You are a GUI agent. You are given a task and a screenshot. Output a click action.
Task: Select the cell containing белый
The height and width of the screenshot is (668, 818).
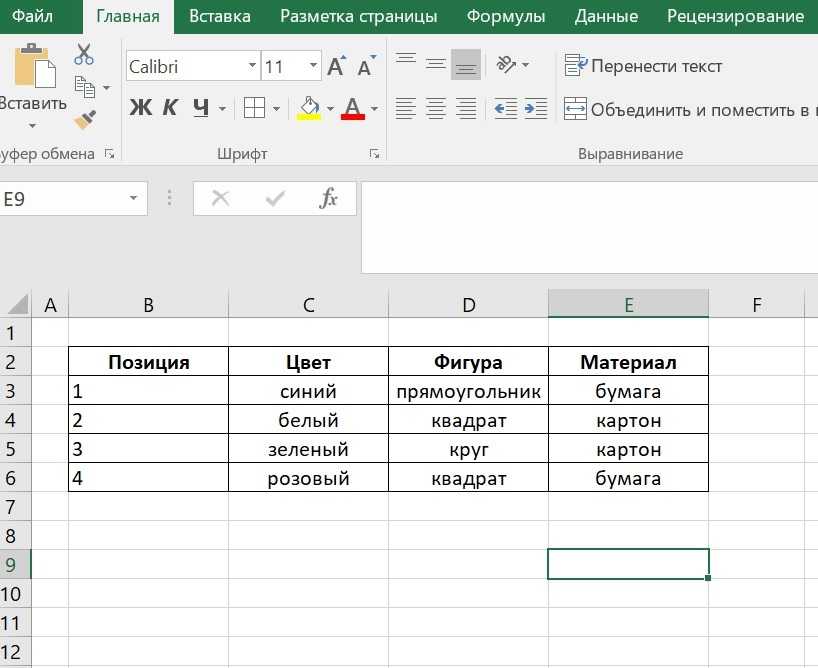tap(308, 420)
